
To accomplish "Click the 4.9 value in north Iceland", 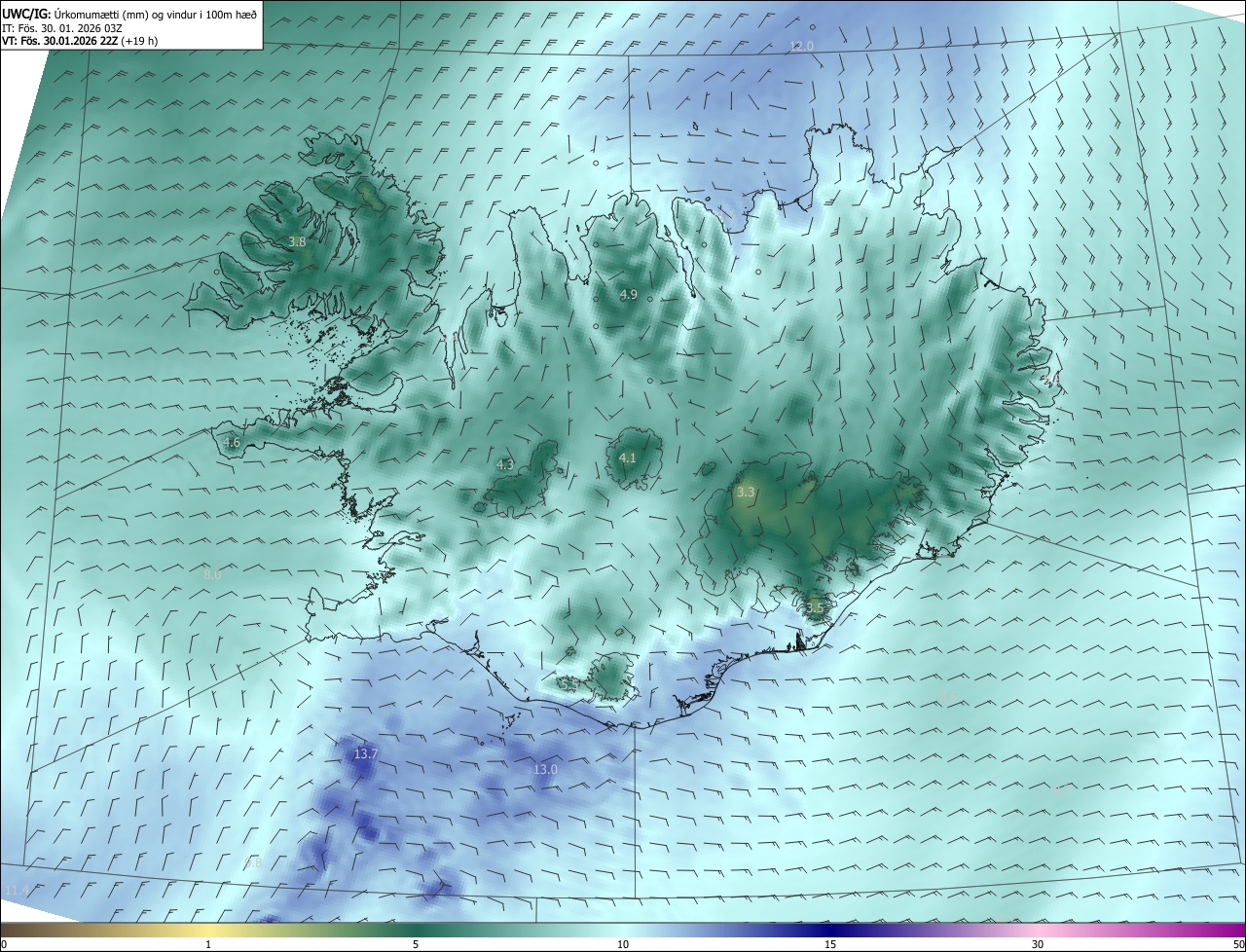I will click(628, 294).
